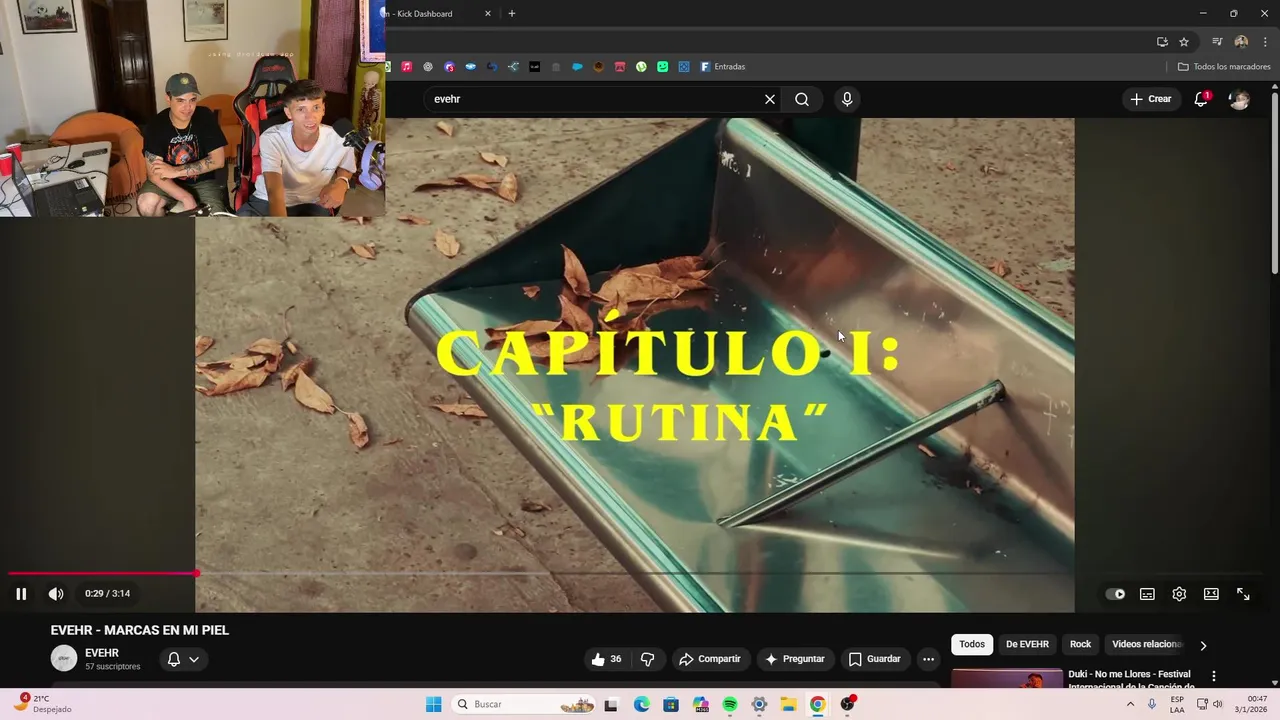The width and height of the screenshot is (1280, 720).
Task: Open the pink music note bookmark
Action: 407,67
